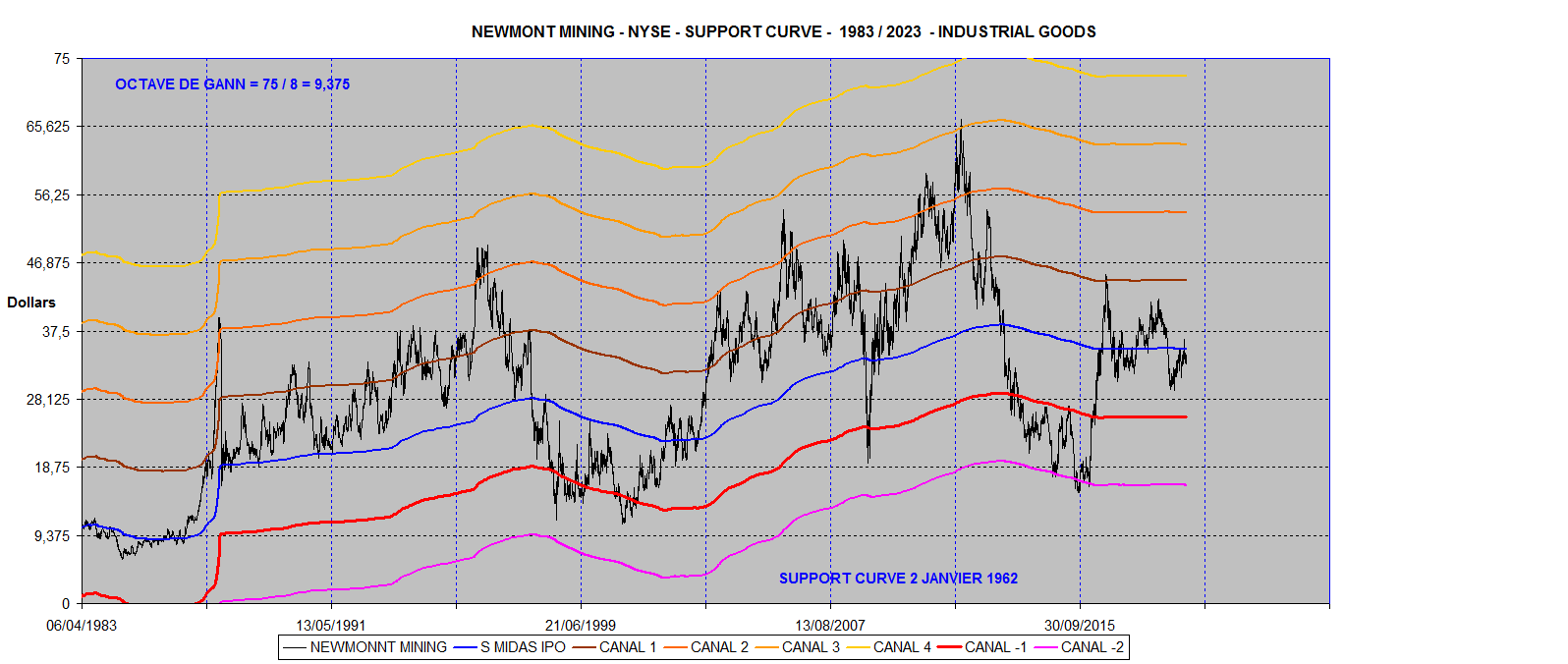Screen dimensions: 1568x664
Task: Click the 9,375 y-axis label
Action: click(52, 536)
